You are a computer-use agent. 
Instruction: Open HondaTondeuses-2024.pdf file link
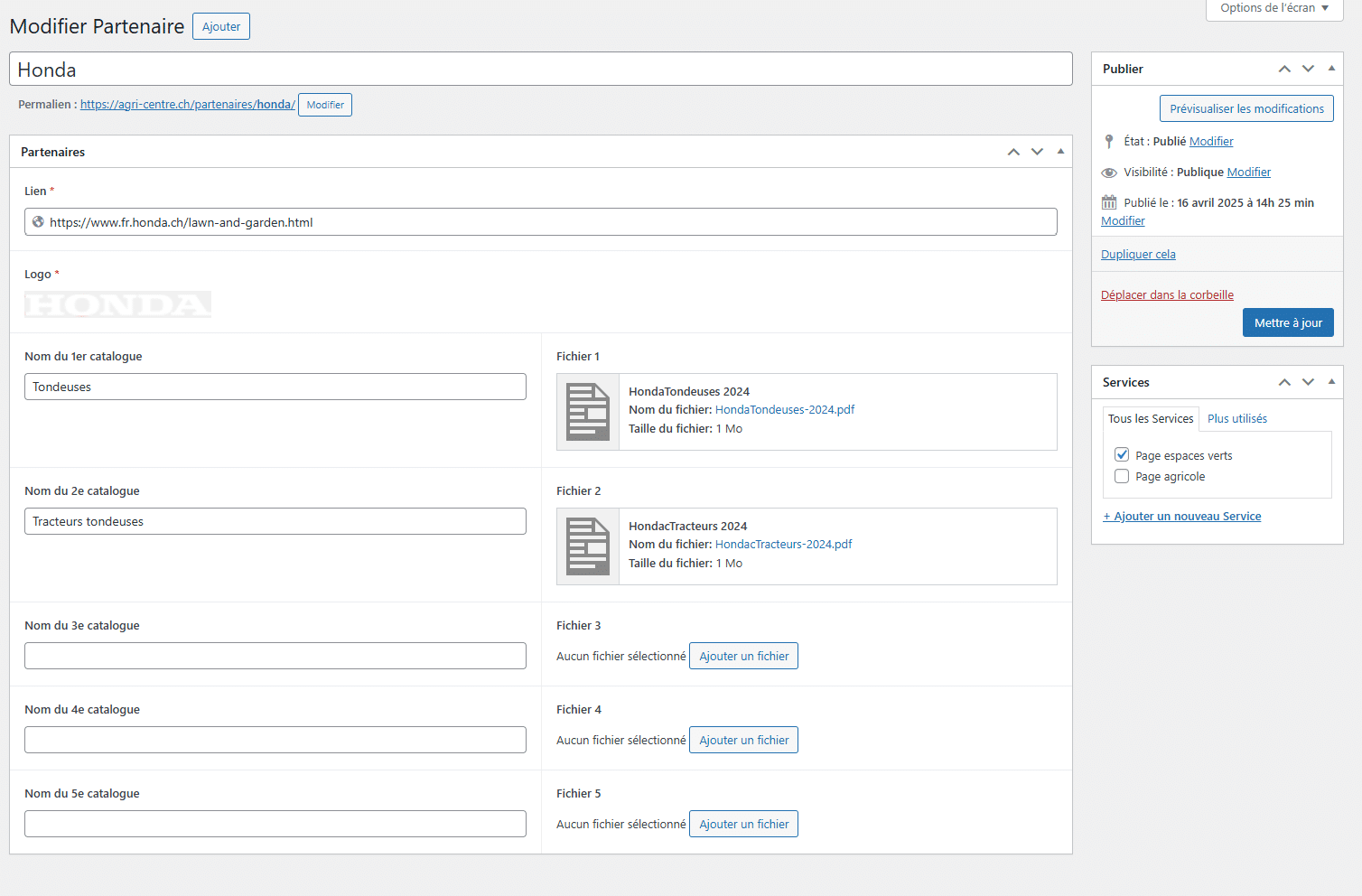785,410
